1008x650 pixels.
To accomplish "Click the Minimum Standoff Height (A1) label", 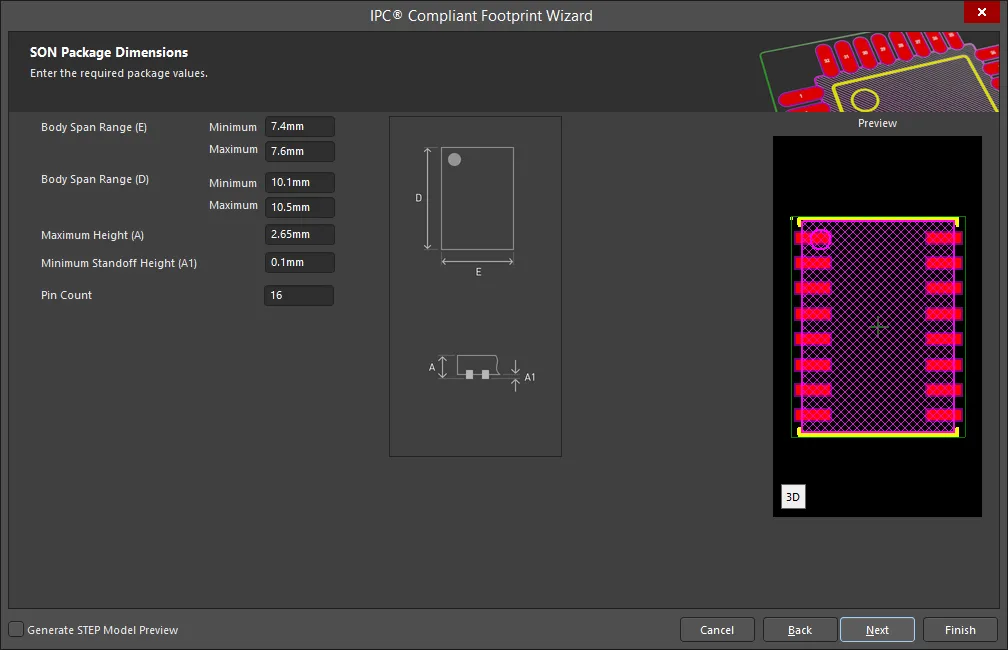I will [x=119, y=263].
